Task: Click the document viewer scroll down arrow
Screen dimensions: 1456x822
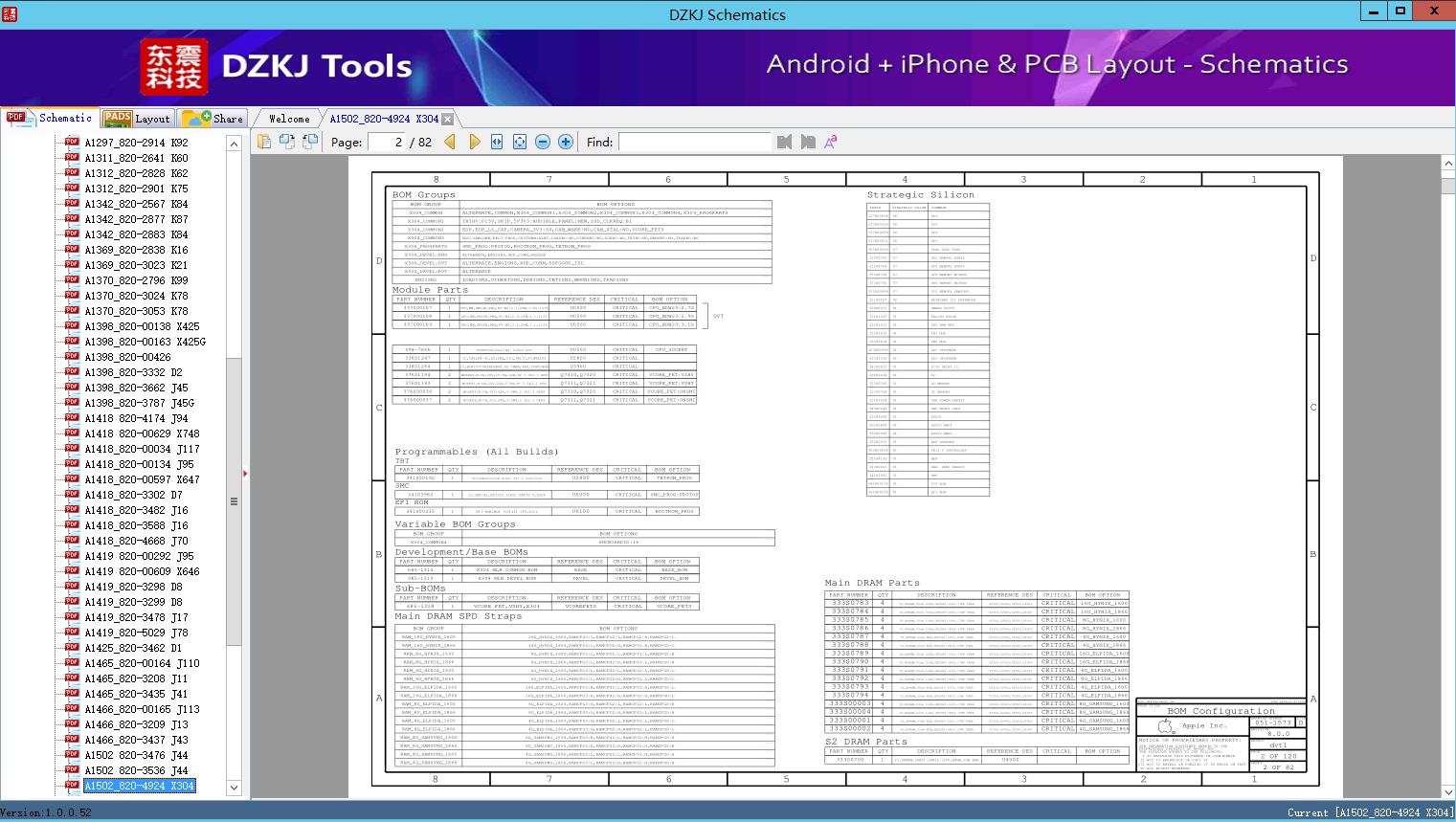Action: point(1447,792)
